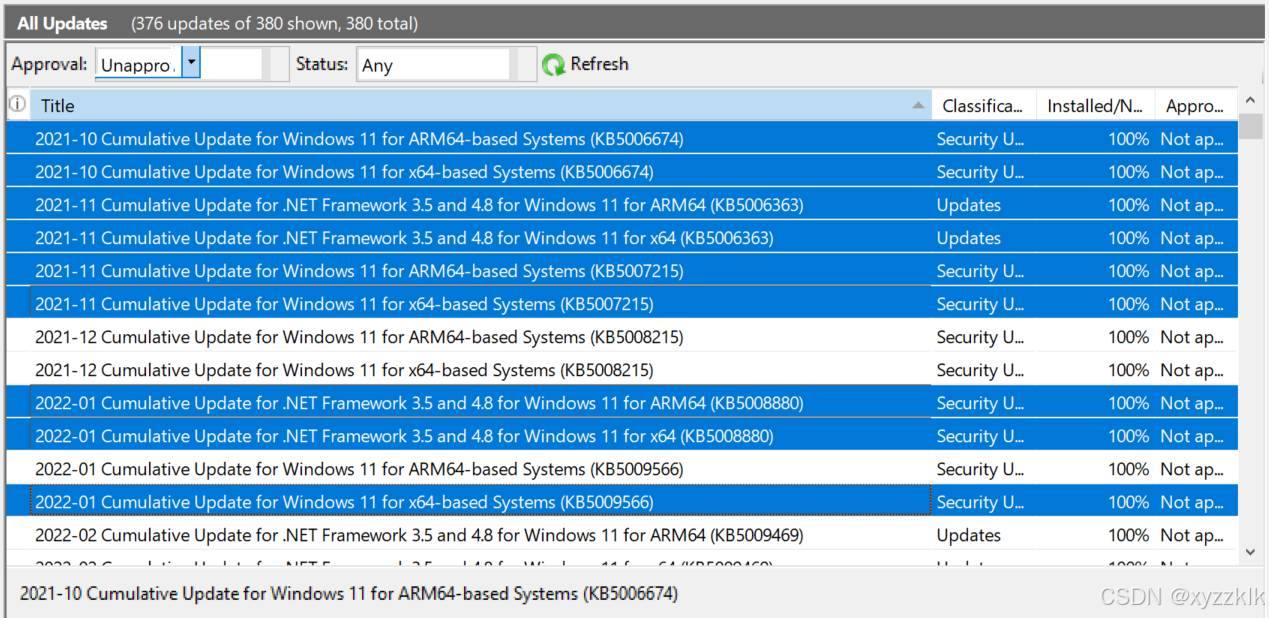The width and height of the screenshot is (1269, 618).
Task: Click the info icon column header
Action: (18, 104)
